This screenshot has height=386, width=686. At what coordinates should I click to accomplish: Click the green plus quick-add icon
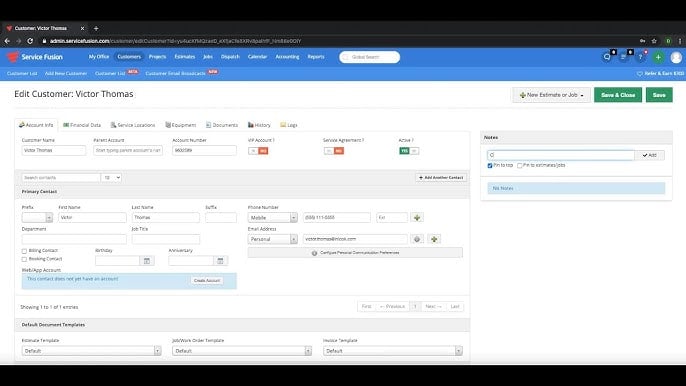click(x=658, y=57)
